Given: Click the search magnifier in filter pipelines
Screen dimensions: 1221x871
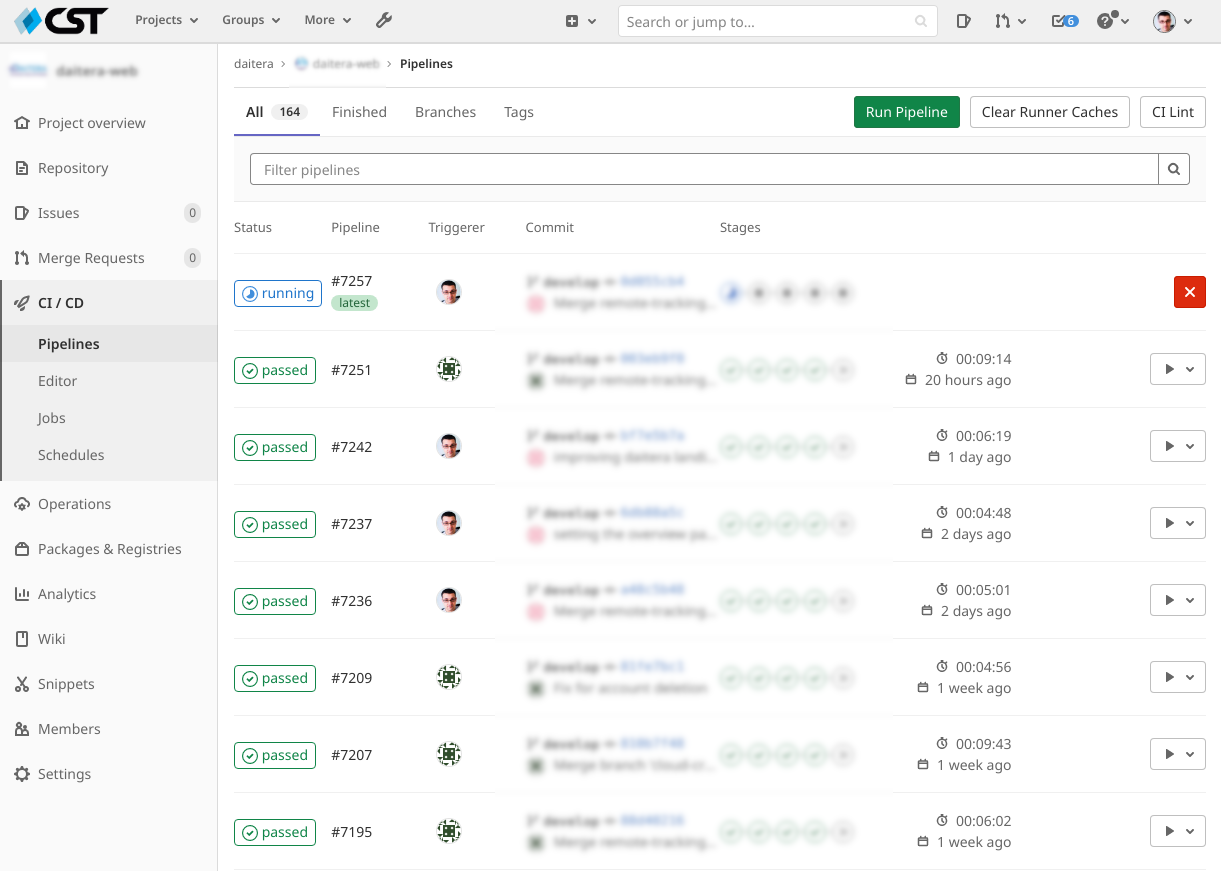Looking at the screenshot, I should click(x=1174, y=170).
